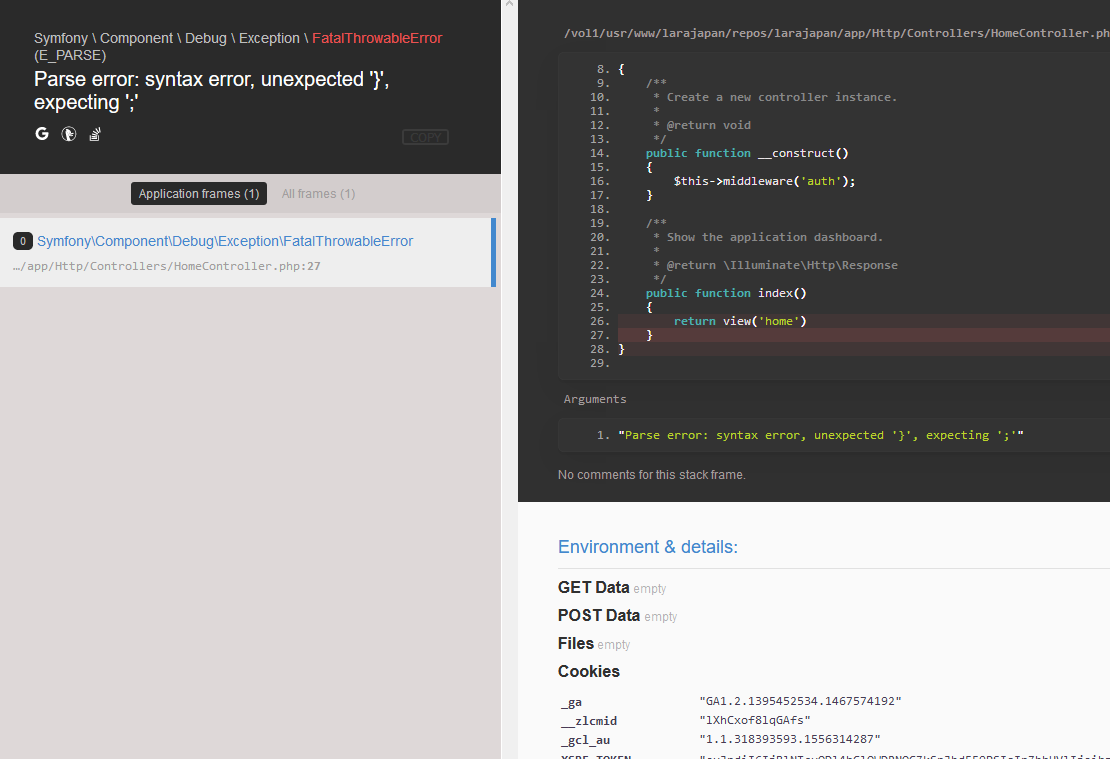
Task: Click the frame number 0 badge
Action: [22, 241]
